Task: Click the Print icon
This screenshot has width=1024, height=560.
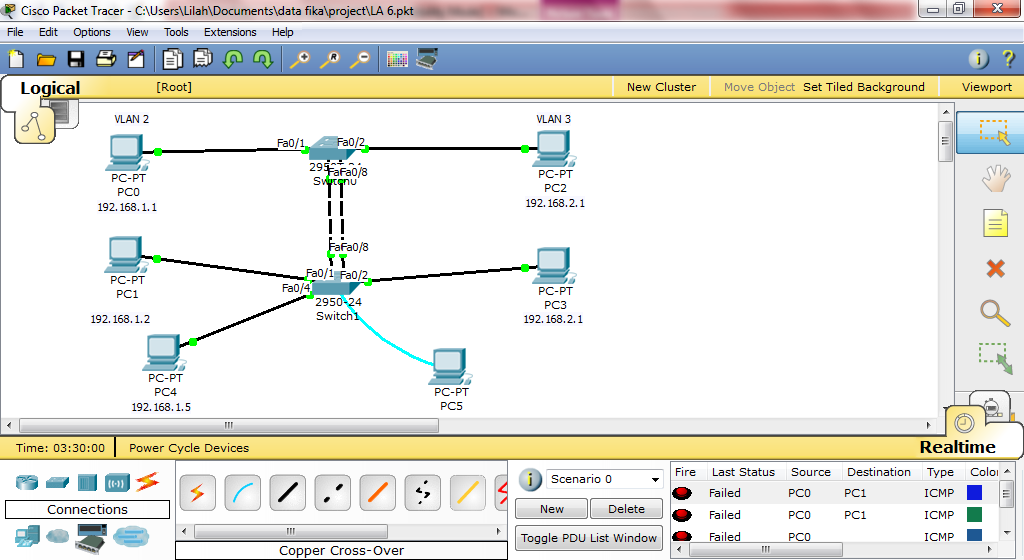Action: [106, 59]
